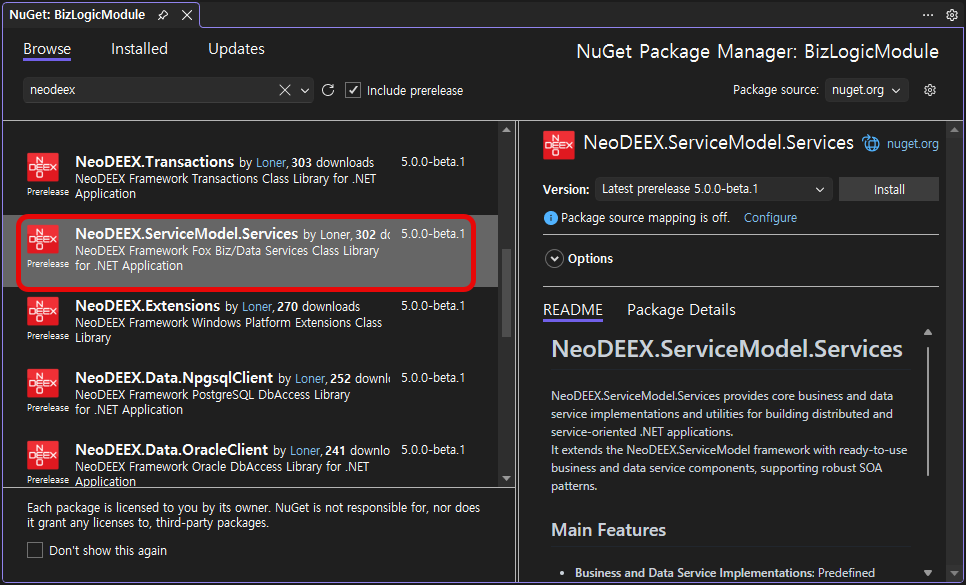This screenshot has width=966, height=585.
Task: Clear the neodeex search text
Action: (285, 90)
